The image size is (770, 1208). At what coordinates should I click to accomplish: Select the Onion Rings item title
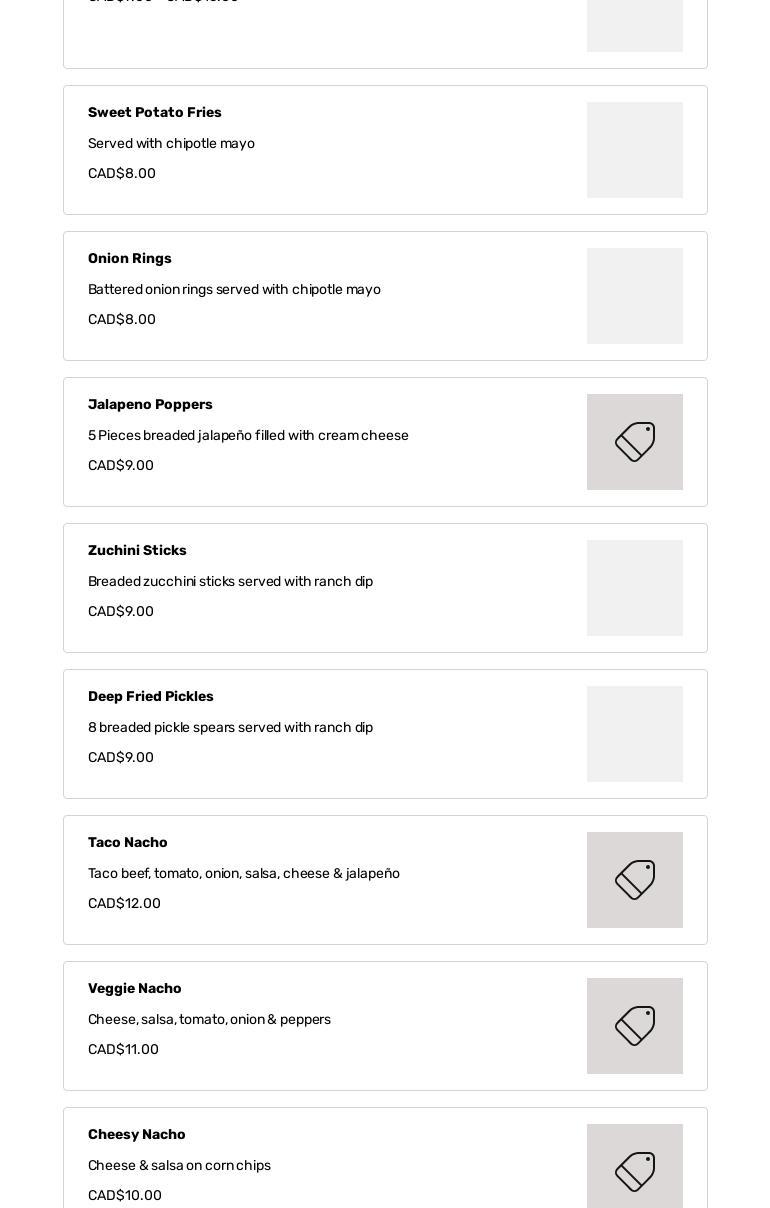click(x=130, y=259)
